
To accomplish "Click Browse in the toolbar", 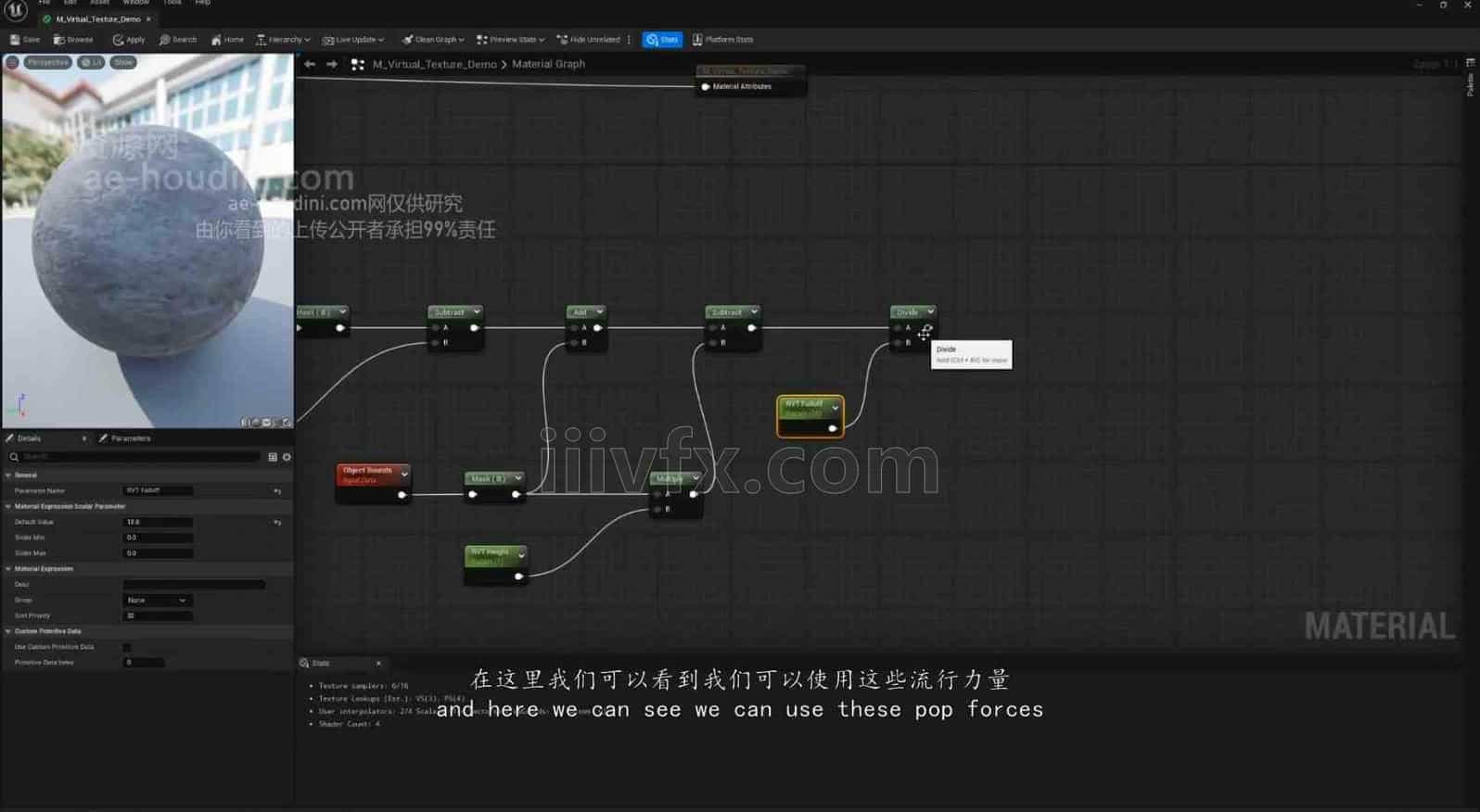I will pyautogui.click(x=73, y=40).
